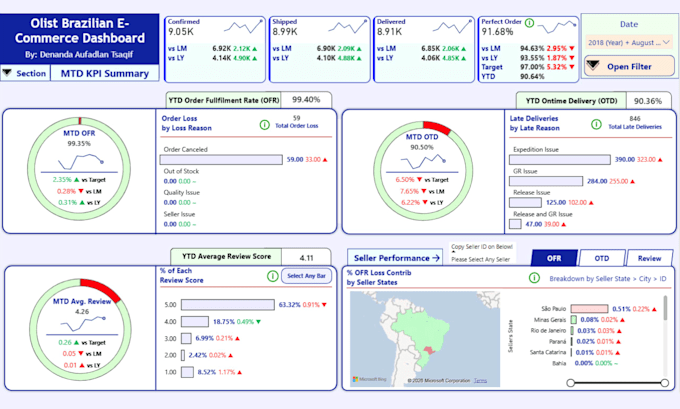This screenshot has height=409, width=680.
Task: Click YTD Average Review Score value 4.11
Action: [307, 258]
